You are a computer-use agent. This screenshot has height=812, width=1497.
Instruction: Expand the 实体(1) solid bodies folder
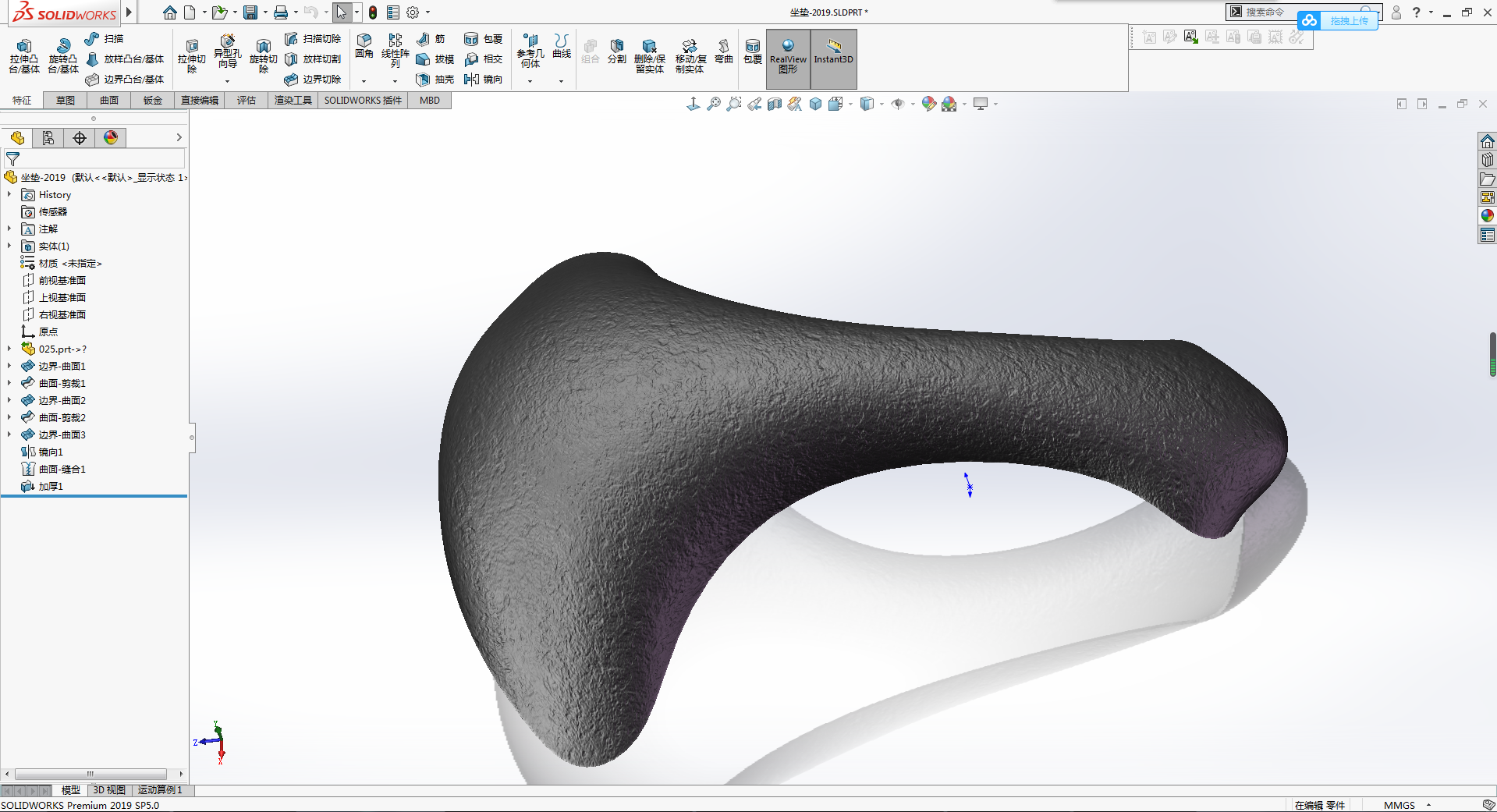pos(9,246)
